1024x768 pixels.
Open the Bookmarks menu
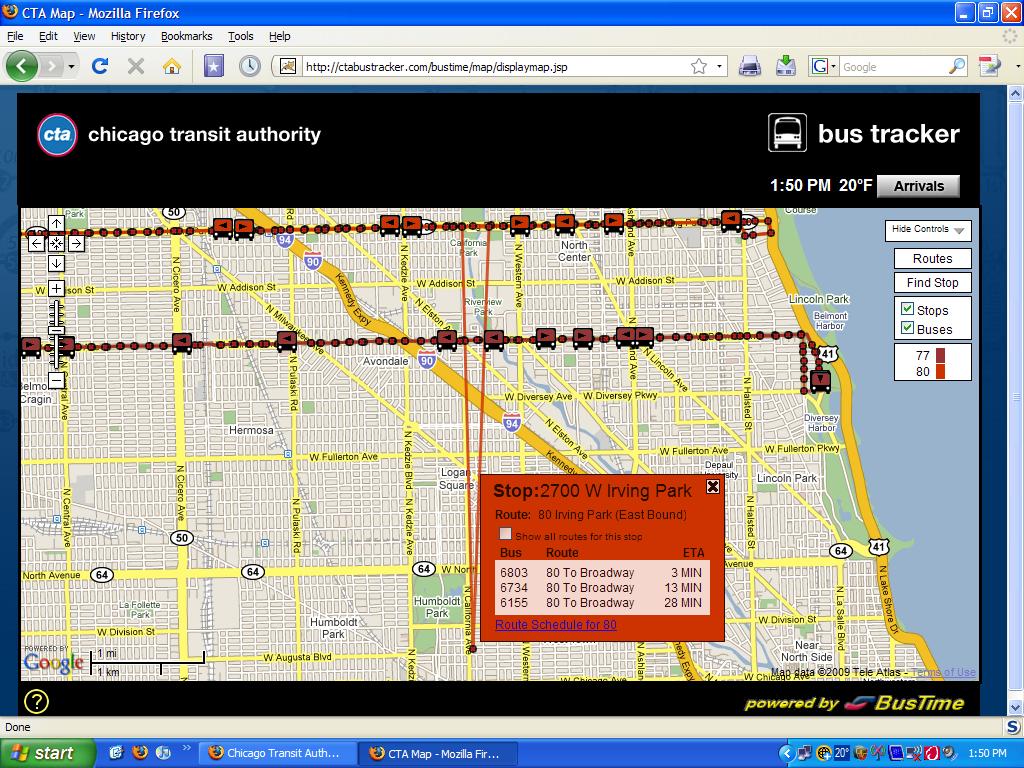click(186, 36)
